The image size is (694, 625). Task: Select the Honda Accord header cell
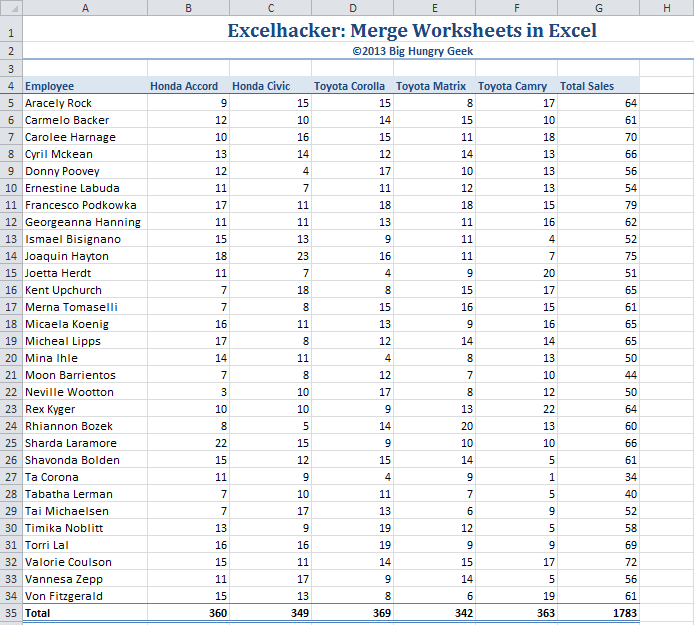coord(187,86)
